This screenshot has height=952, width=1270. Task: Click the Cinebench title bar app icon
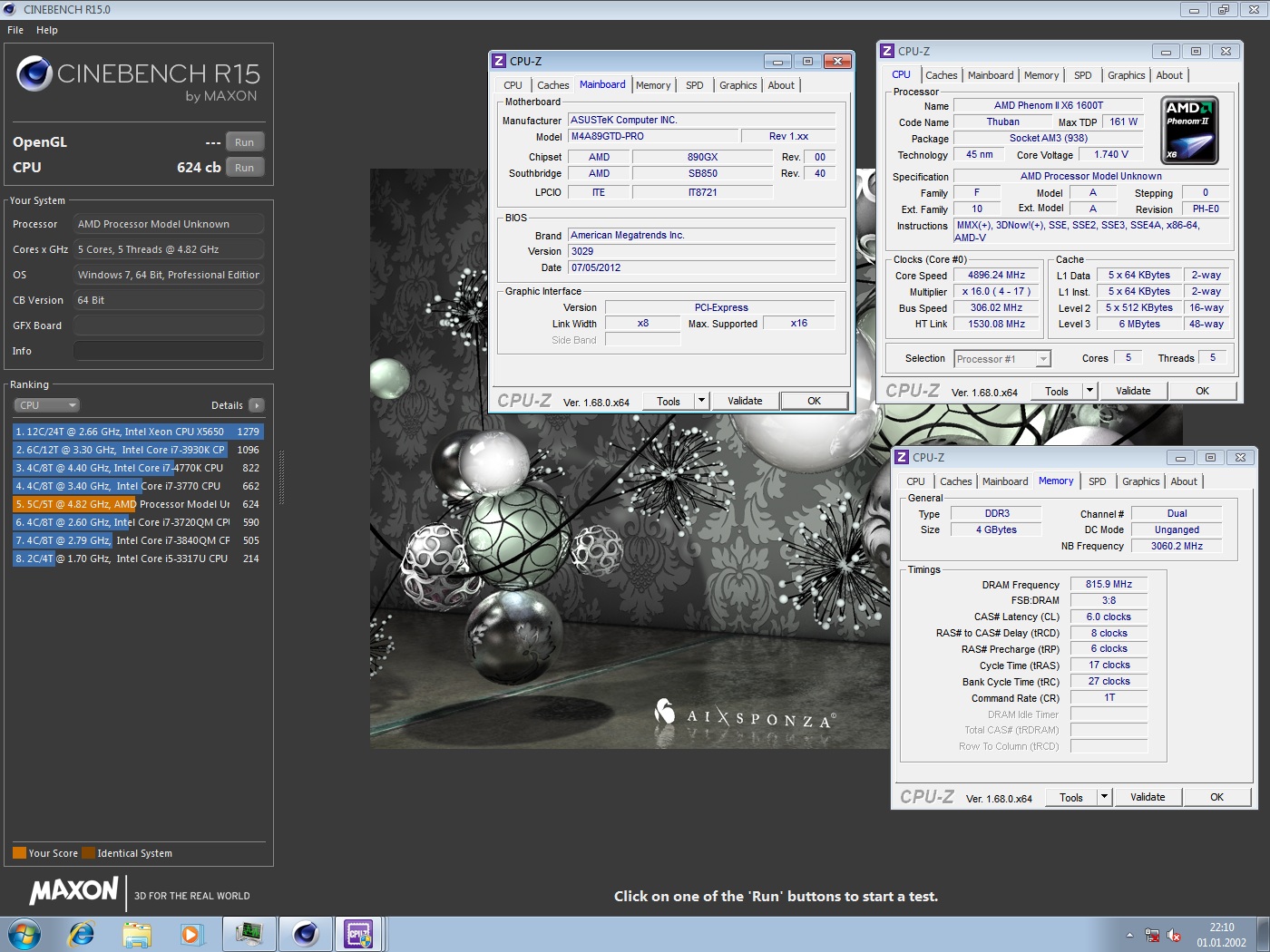pyautogui.click(x=10, y=9)
